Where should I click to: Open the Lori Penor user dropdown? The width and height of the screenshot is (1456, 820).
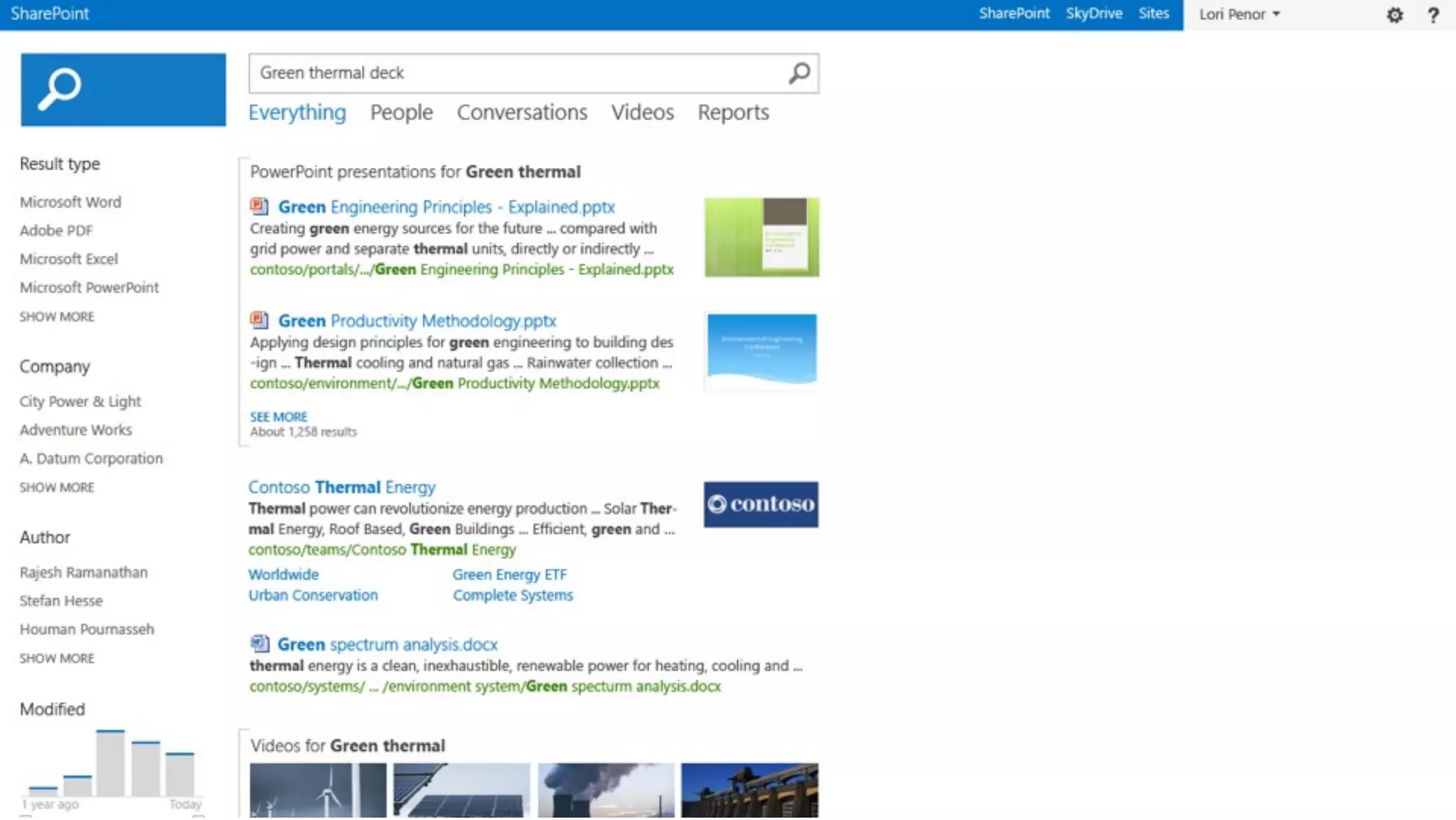click(1239, 14)
